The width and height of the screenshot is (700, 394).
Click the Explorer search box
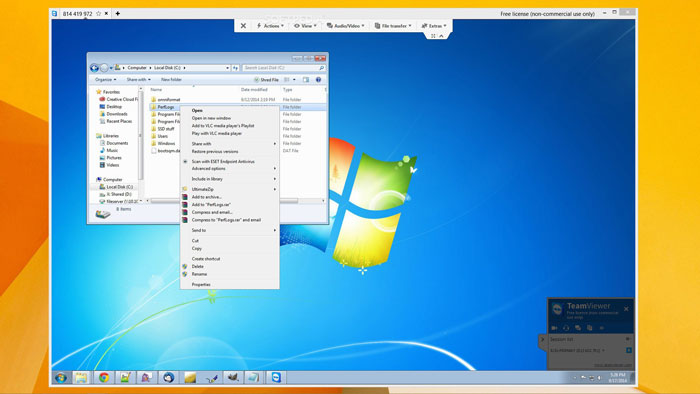click(x=283, y=68)
